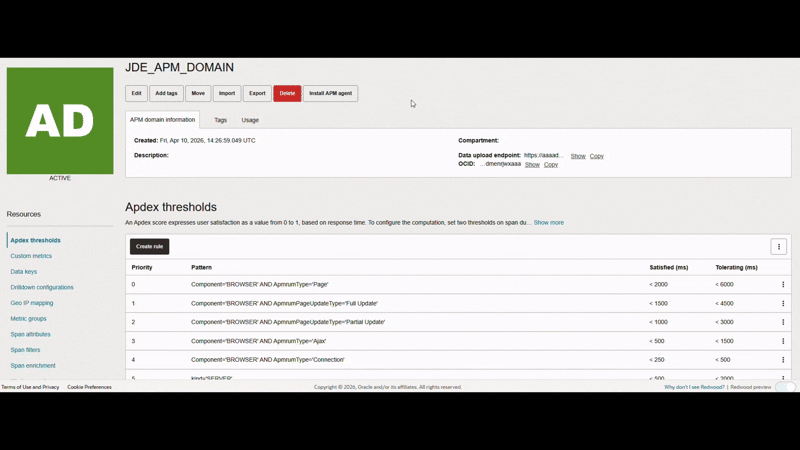Click the '< 250' satisfied value
The width and height of the screenshot is (800, 450).
click(x=657, y=360)
